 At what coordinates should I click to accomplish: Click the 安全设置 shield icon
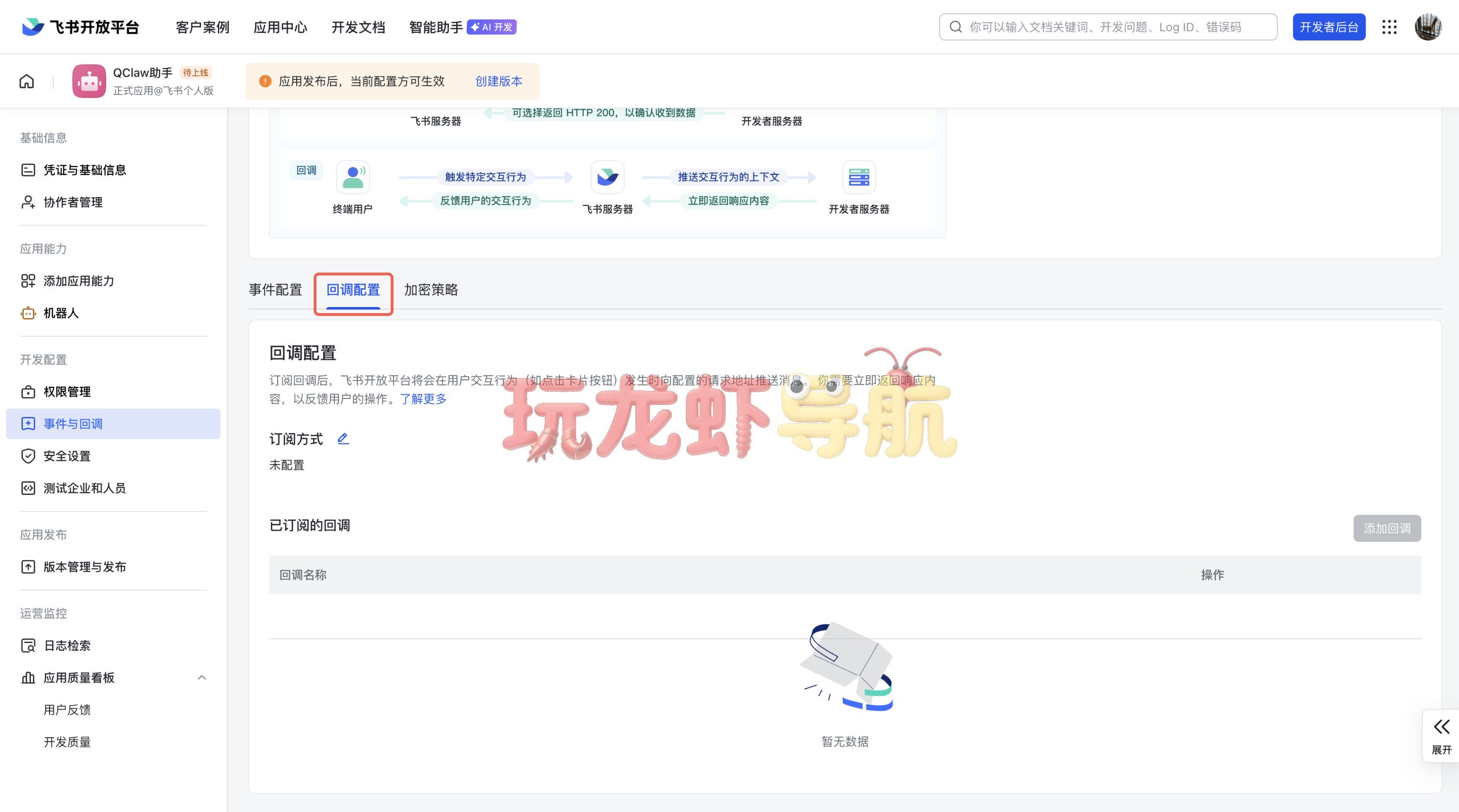point(28,456)
